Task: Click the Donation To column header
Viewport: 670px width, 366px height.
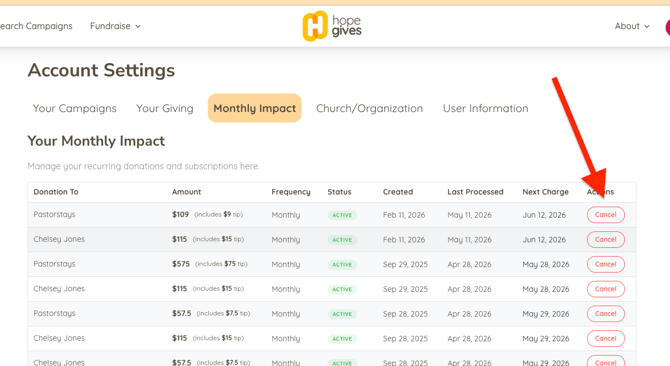Action: pos(56,192)
